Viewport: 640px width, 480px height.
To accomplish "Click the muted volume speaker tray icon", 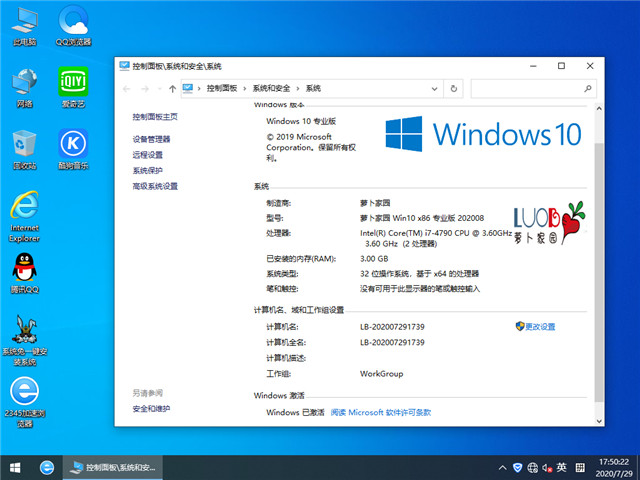I will [x=547, y=468].
